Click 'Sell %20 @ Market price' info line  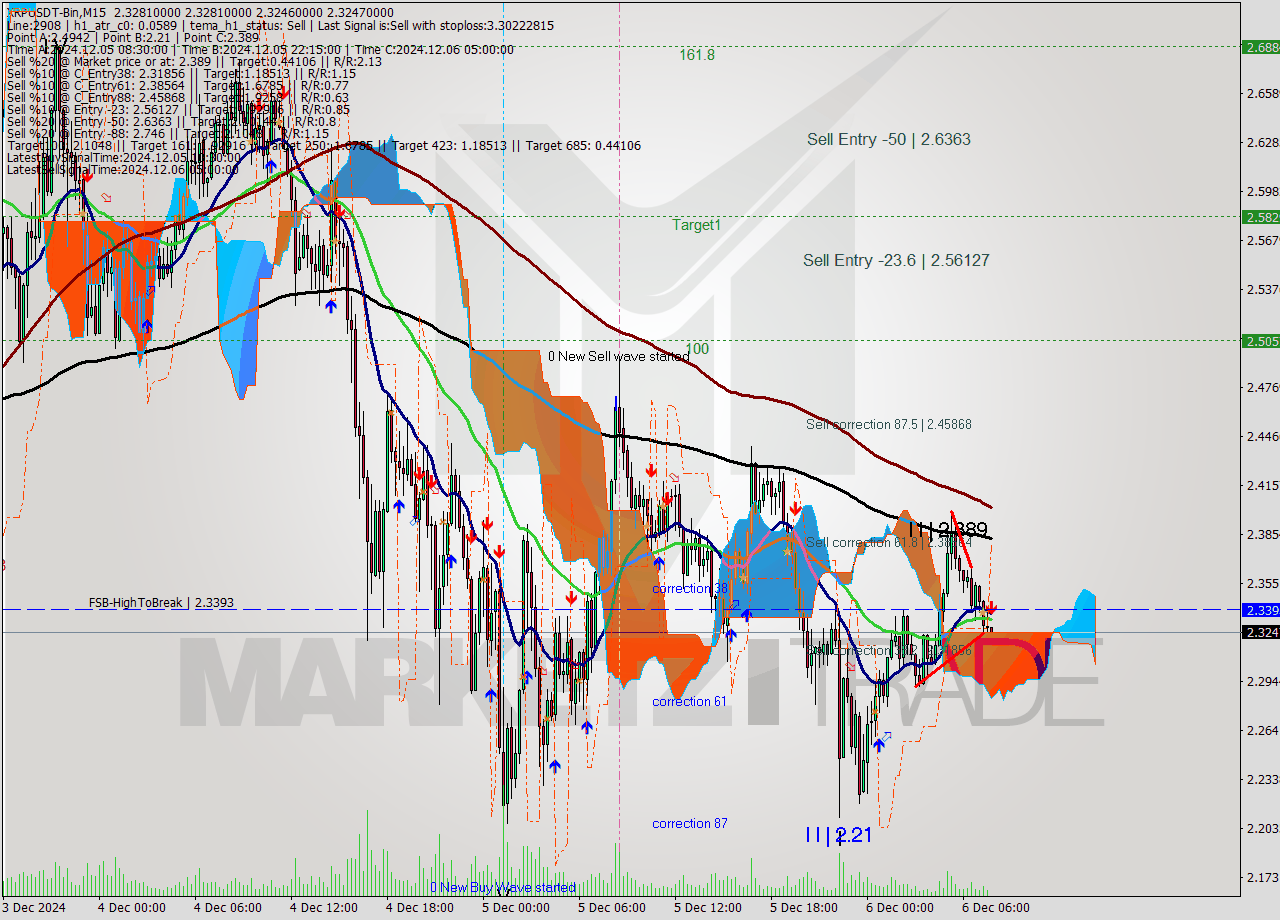pos(193,61)
